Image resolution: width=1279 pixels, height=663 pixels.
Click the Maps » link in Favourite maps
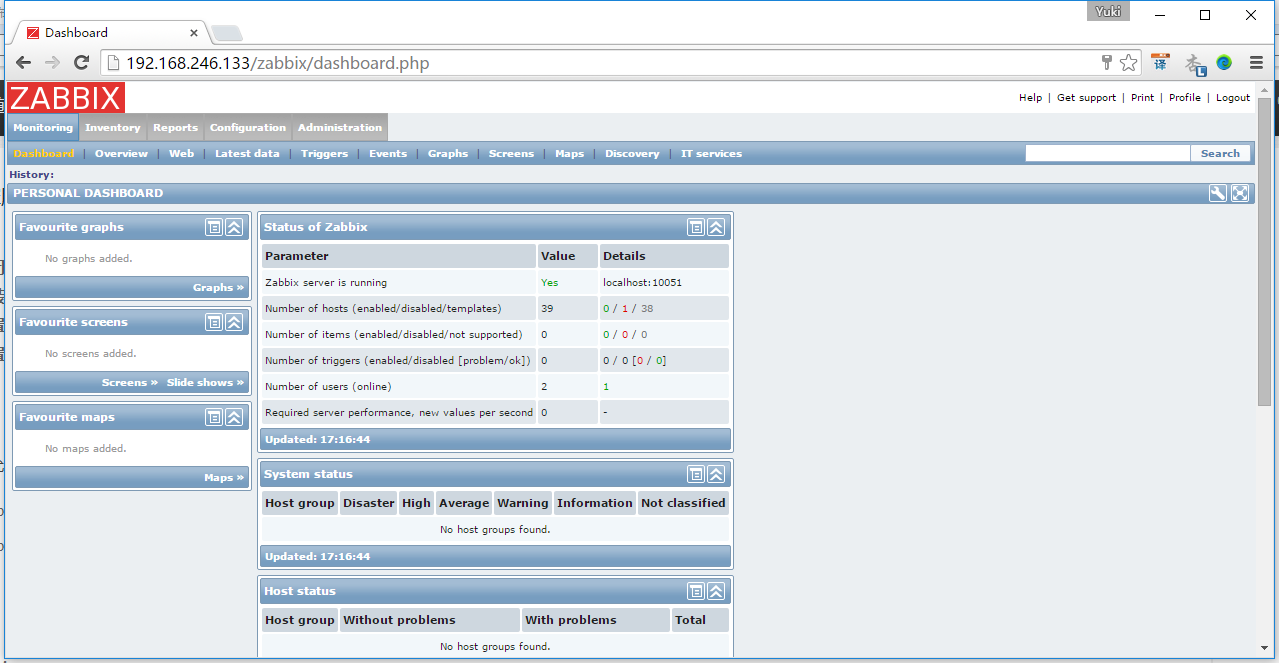tap(225, 478)
